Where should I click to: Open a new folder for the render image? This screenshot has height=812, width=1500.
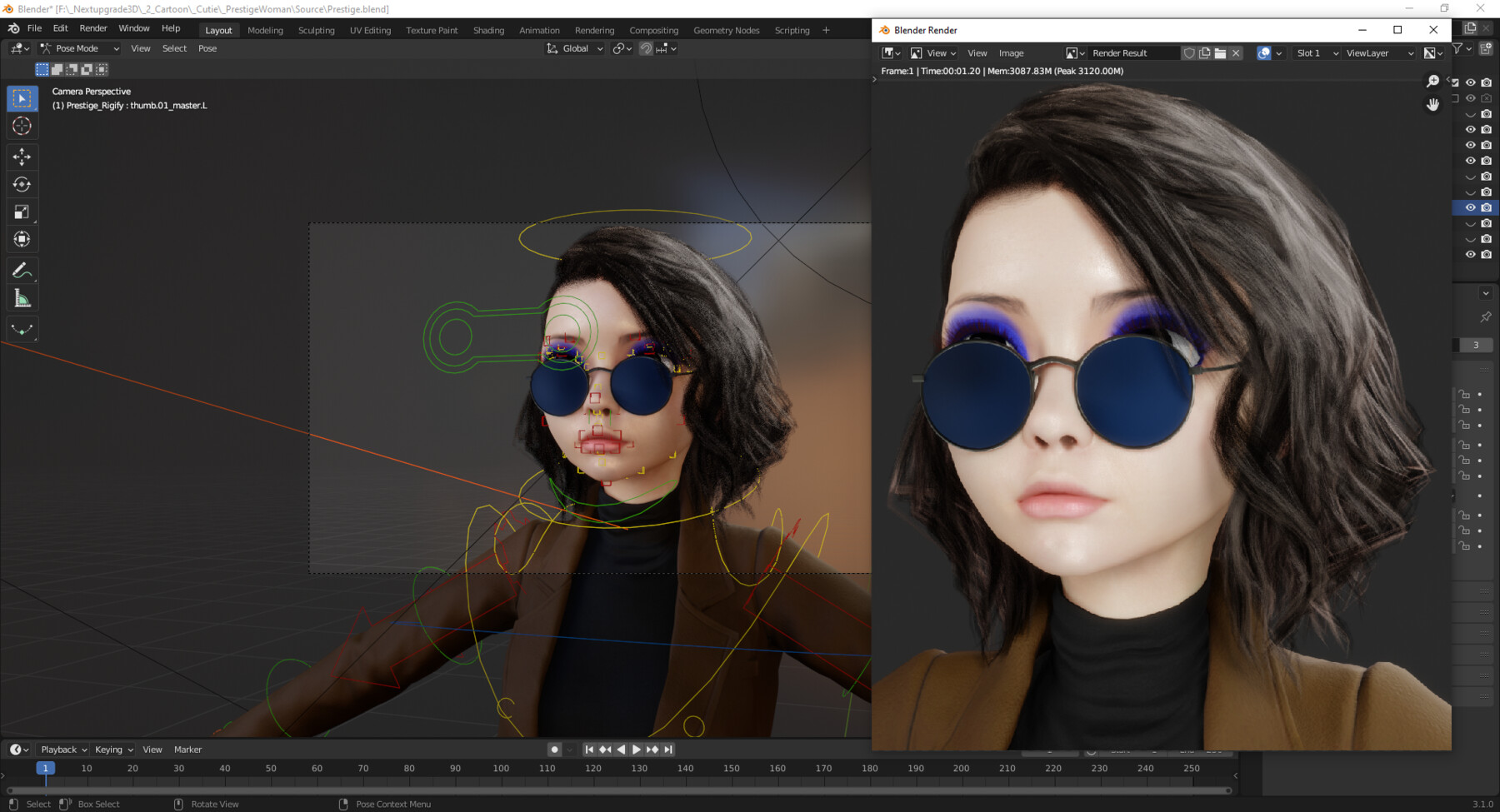pos(1220,52)
